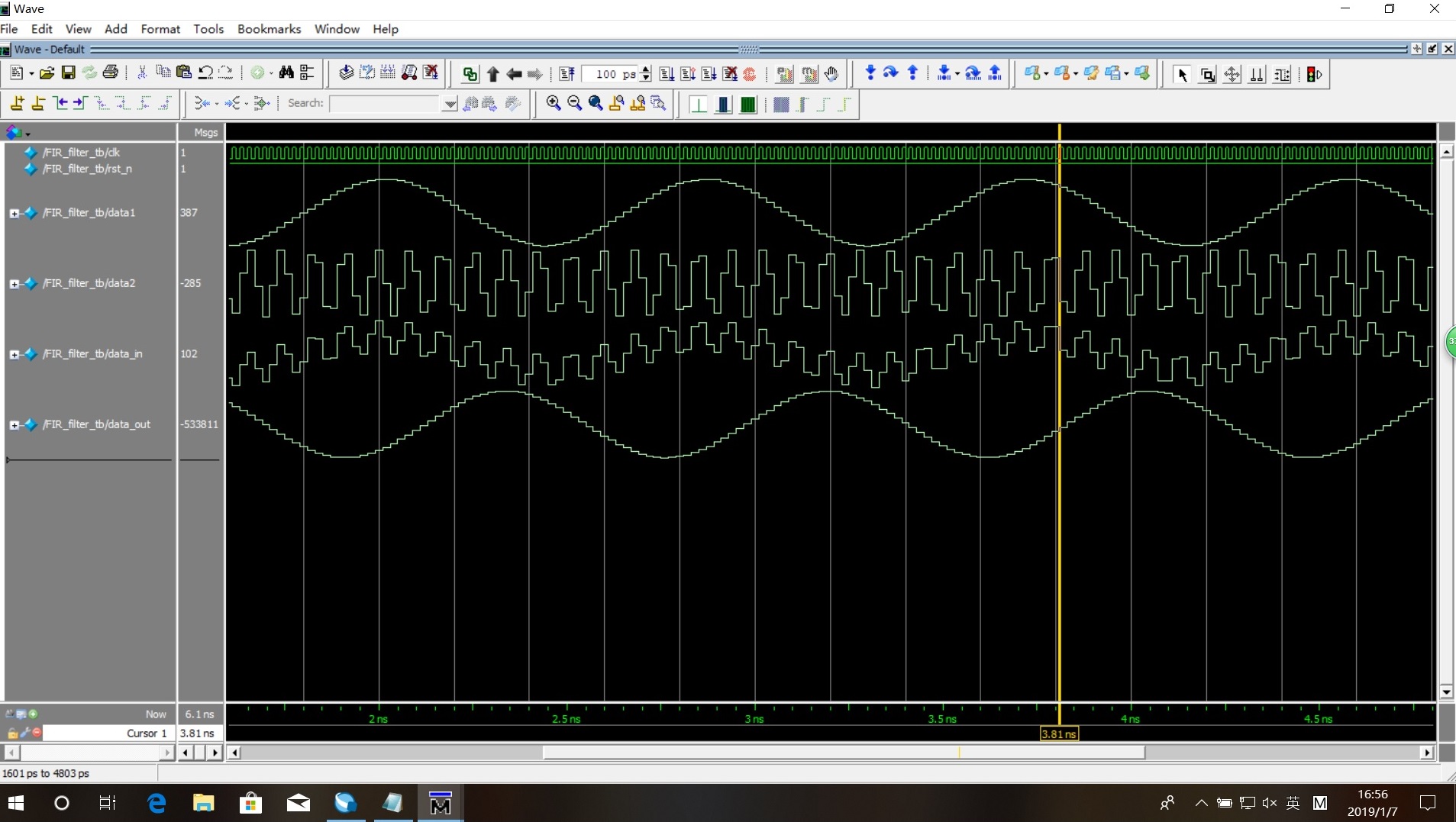1456x822 pixels.
Task: Expand the data1 signal bus
Action: click(14, 213)
